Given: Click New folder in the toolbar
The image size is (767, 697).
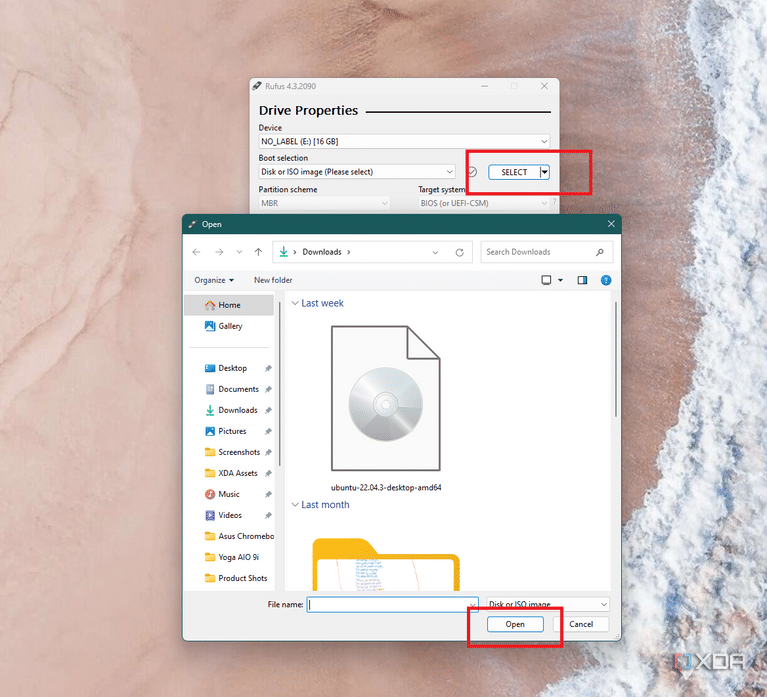Looking at the screenshot, I should (273, 280).
